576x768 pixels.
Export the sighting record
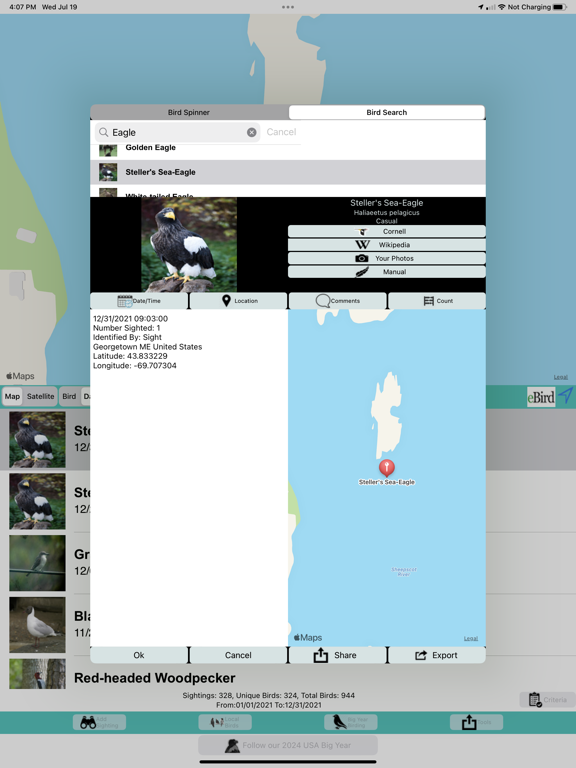click(x=437, y=655)
